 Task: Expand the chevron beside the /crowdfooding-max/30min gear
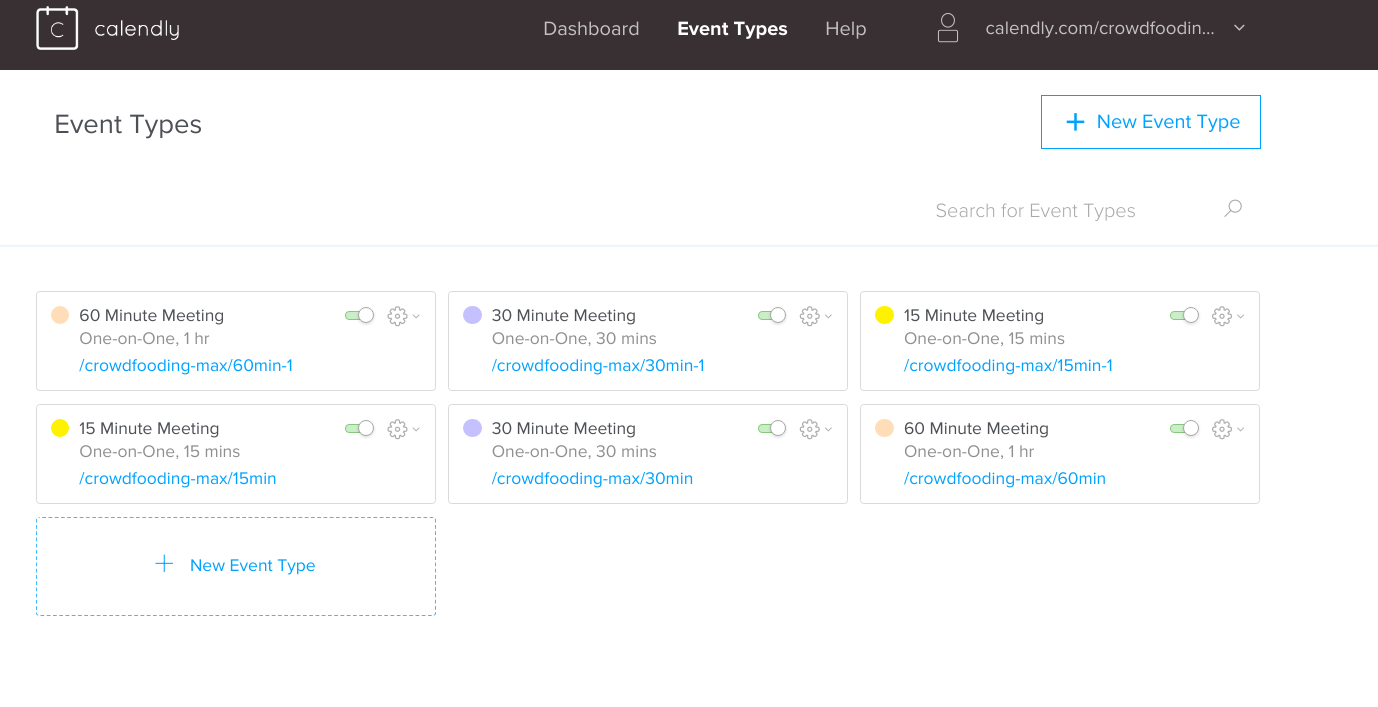coord(829,430)
